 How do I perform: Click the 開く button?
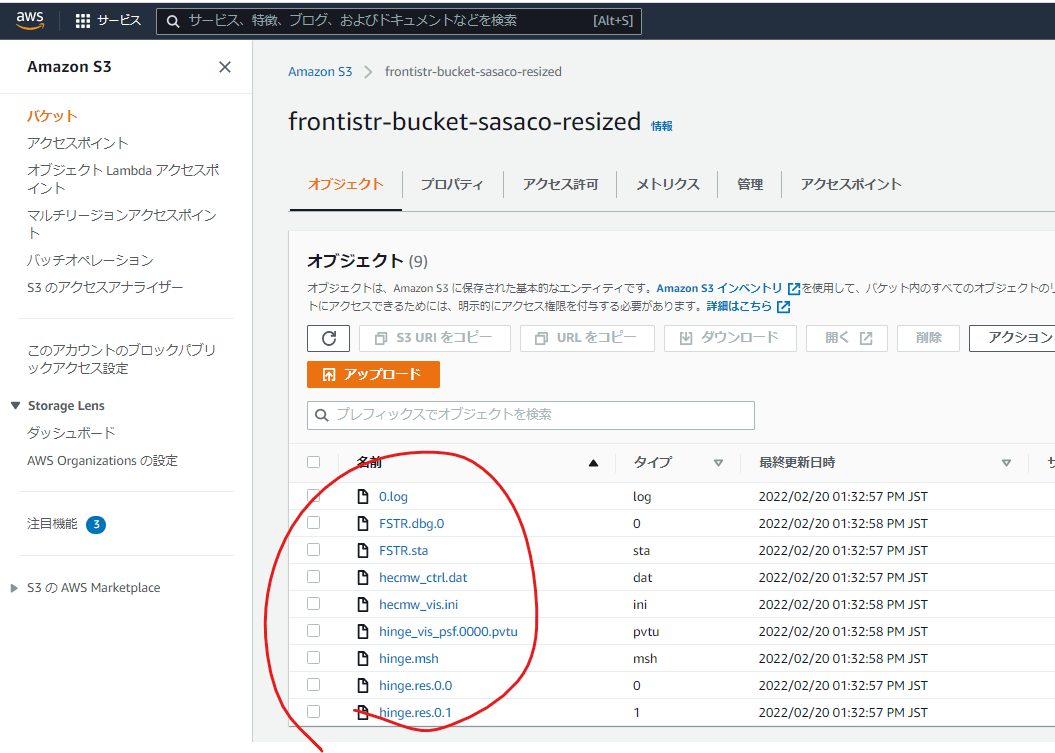point(848,338)
